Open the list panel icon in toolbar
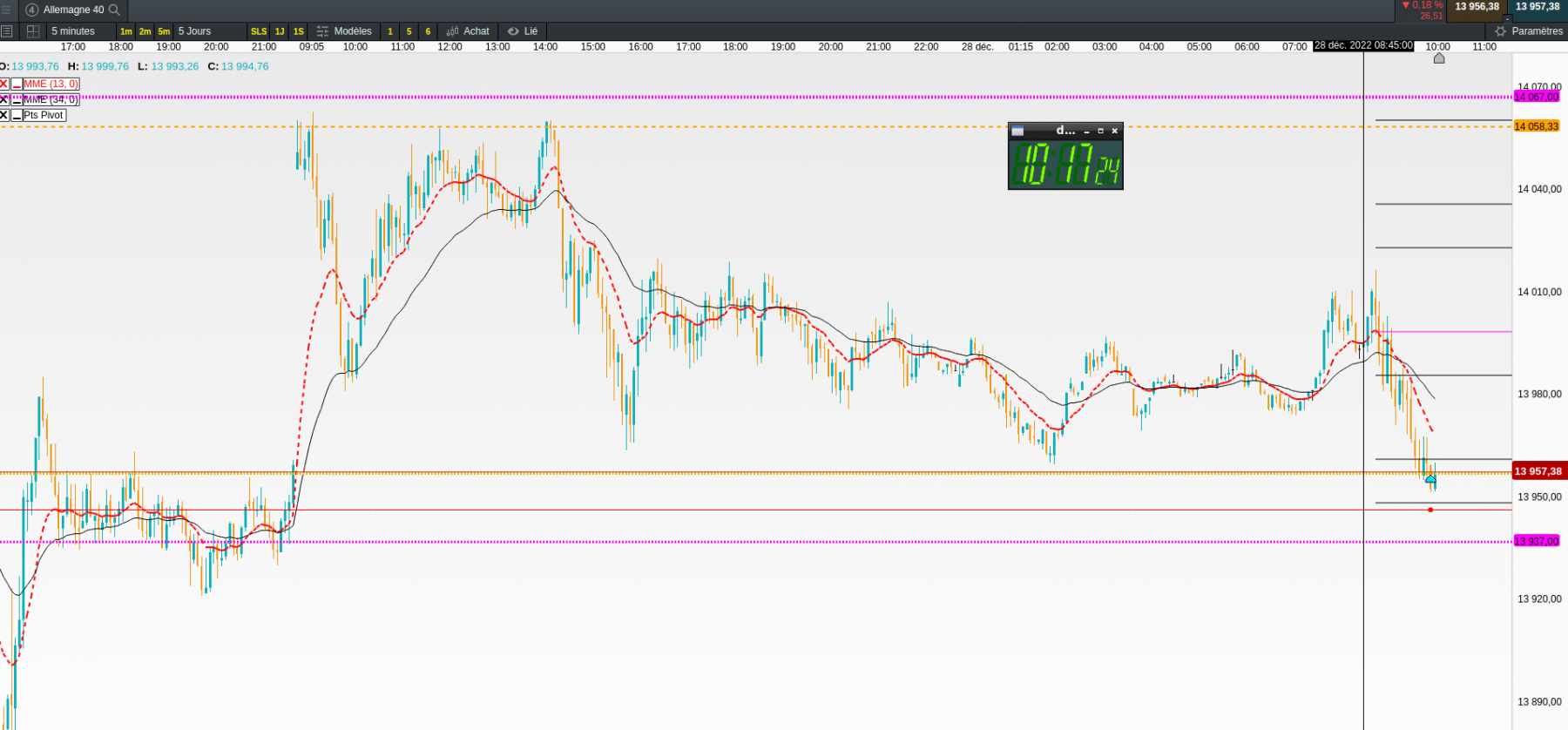 pyautogui.click(x=6, y=31)
